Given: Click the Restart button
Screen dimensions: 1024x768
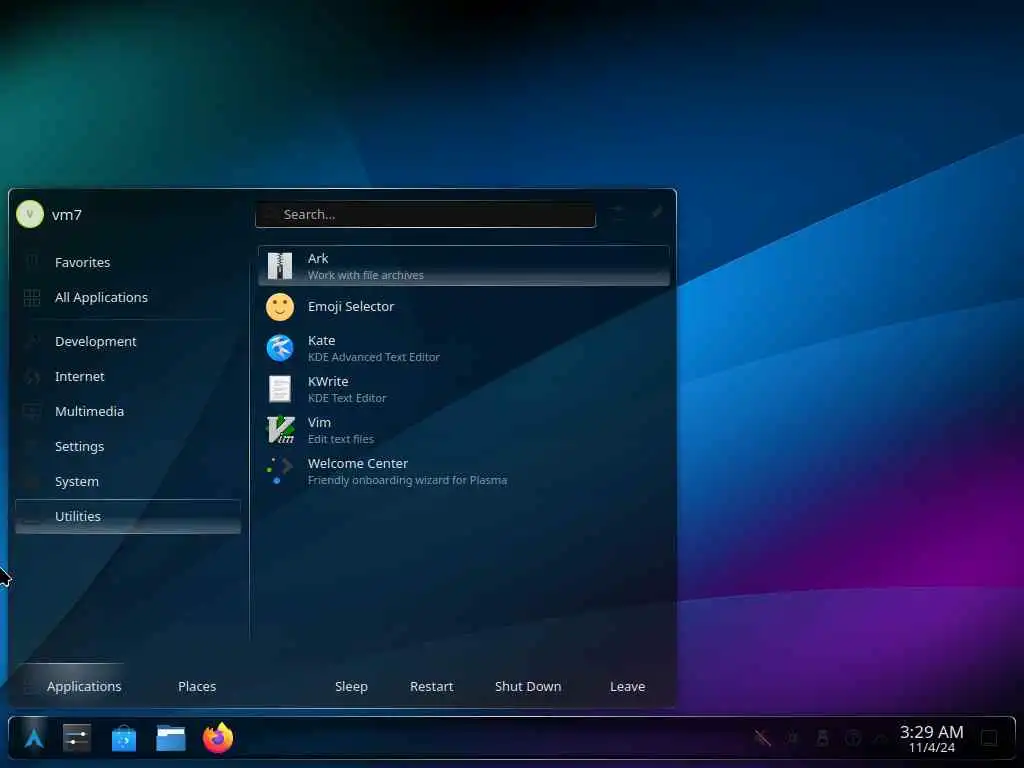Looking at the screenshot, I should coord(432,686).
